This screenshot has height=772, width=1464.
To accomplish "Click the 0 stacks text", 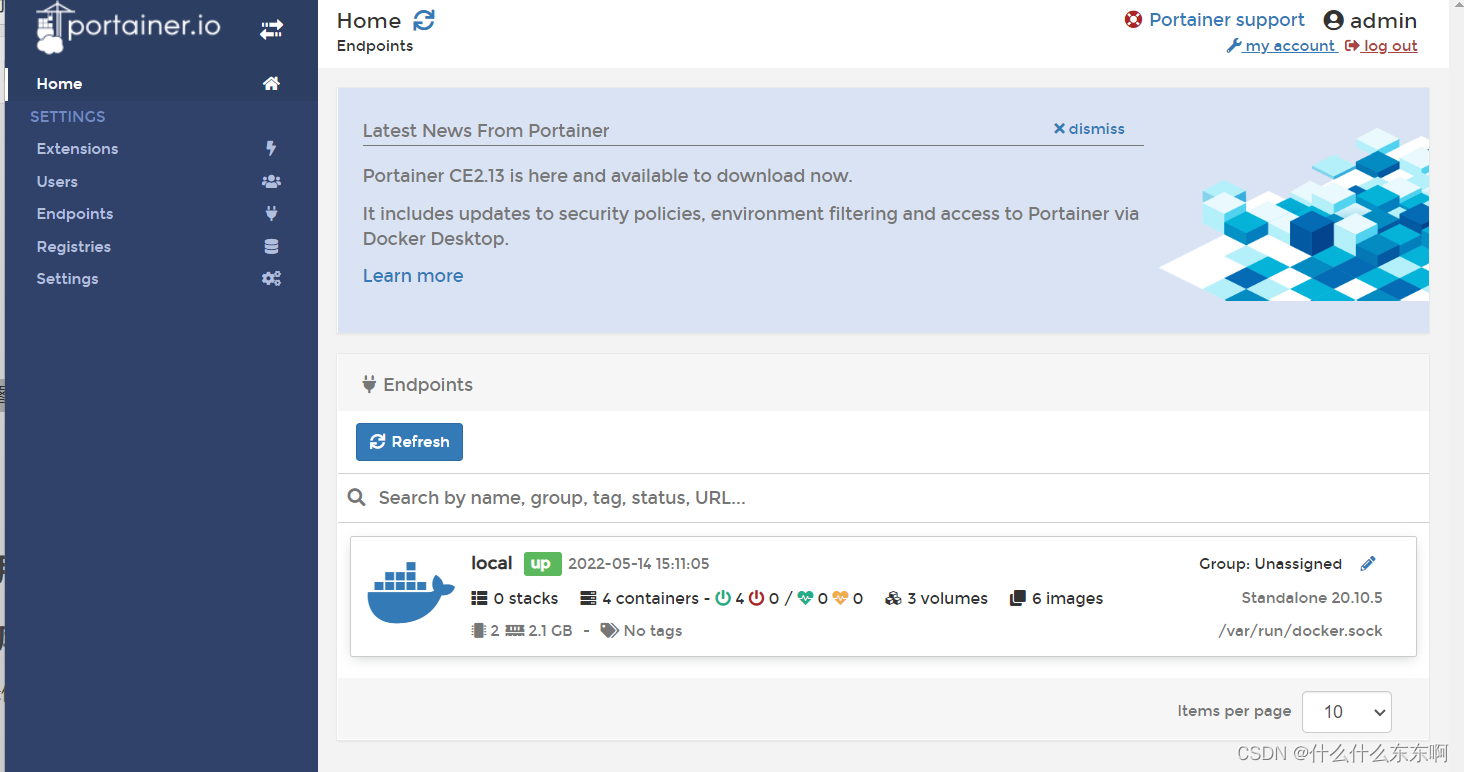I will (526, 599).
